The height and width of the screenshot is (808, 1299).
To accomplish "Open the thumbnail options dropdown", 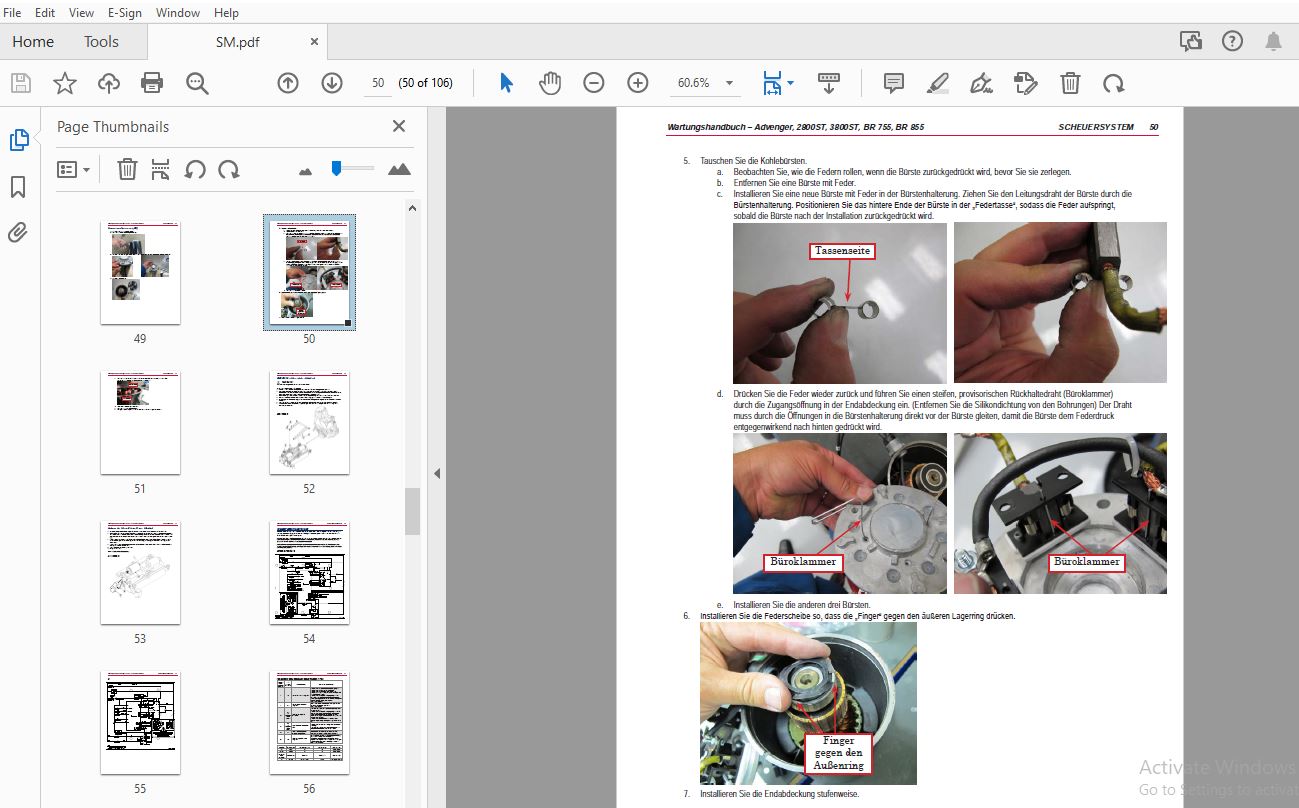I will click(x=73, y=169).
